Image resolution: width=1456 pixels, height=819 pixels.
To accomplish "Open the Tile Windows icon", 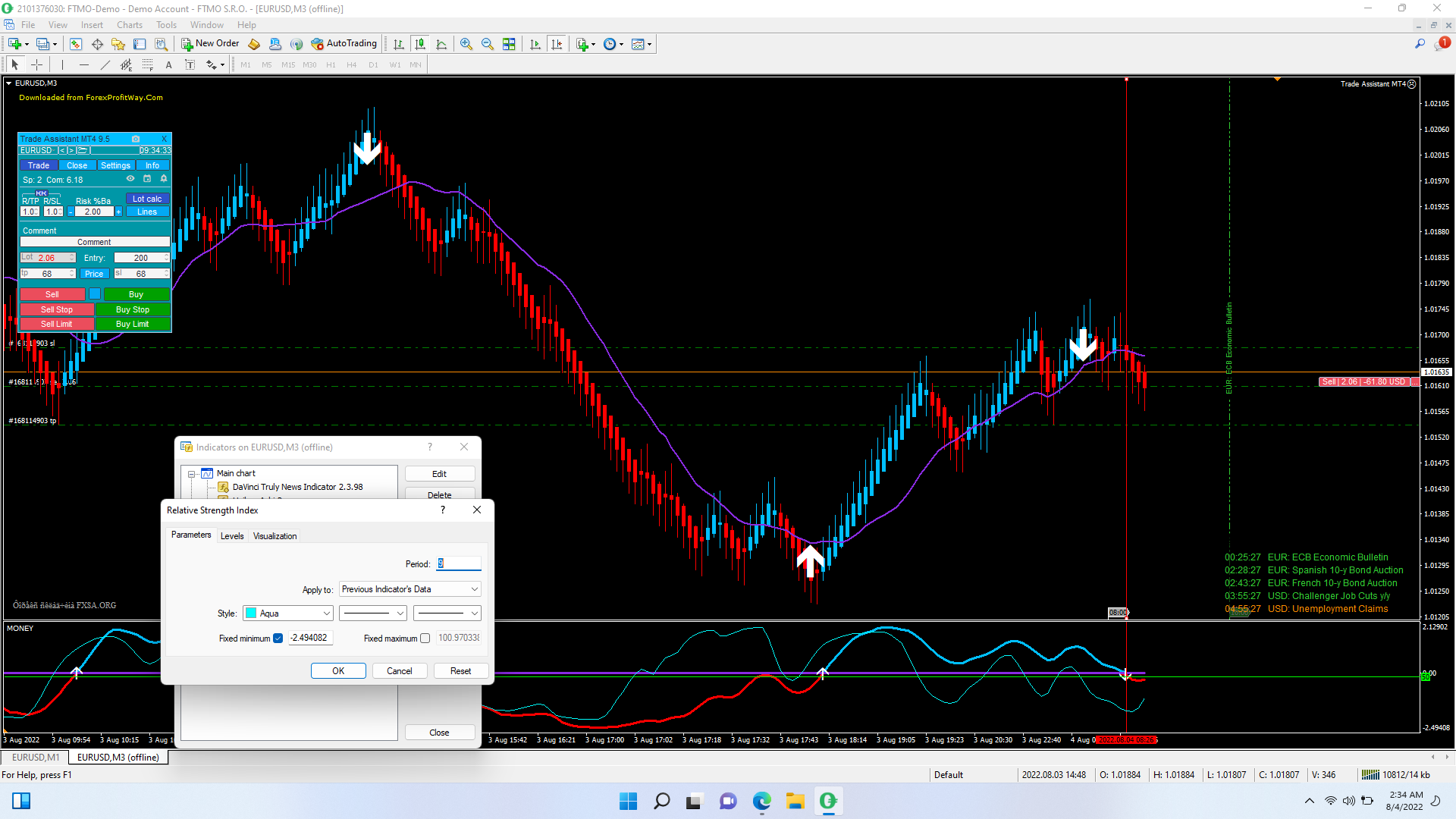I will click(x=509, y=44).
